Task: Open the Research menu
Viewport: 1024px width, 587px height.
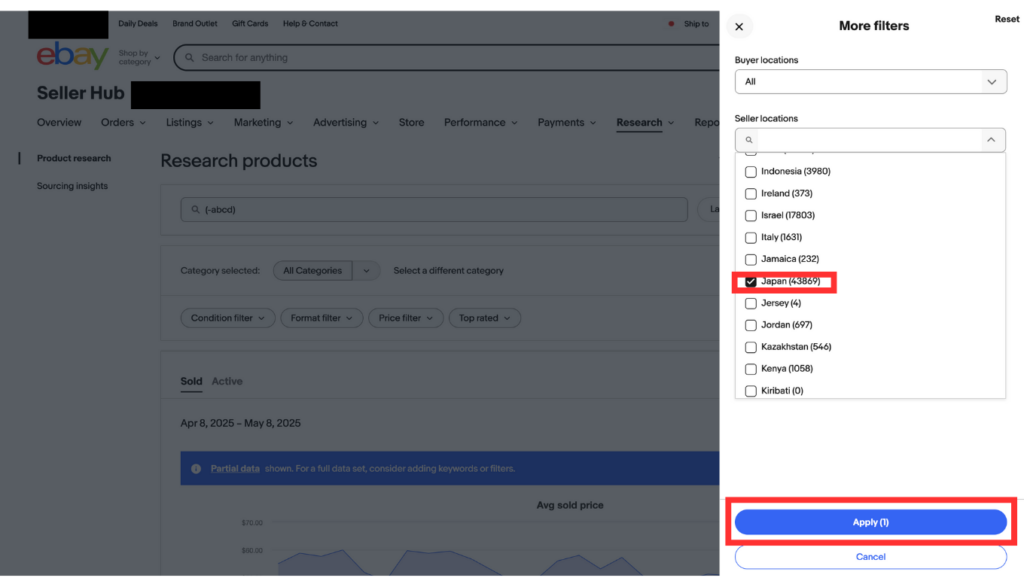Action: tap(645, 123)
